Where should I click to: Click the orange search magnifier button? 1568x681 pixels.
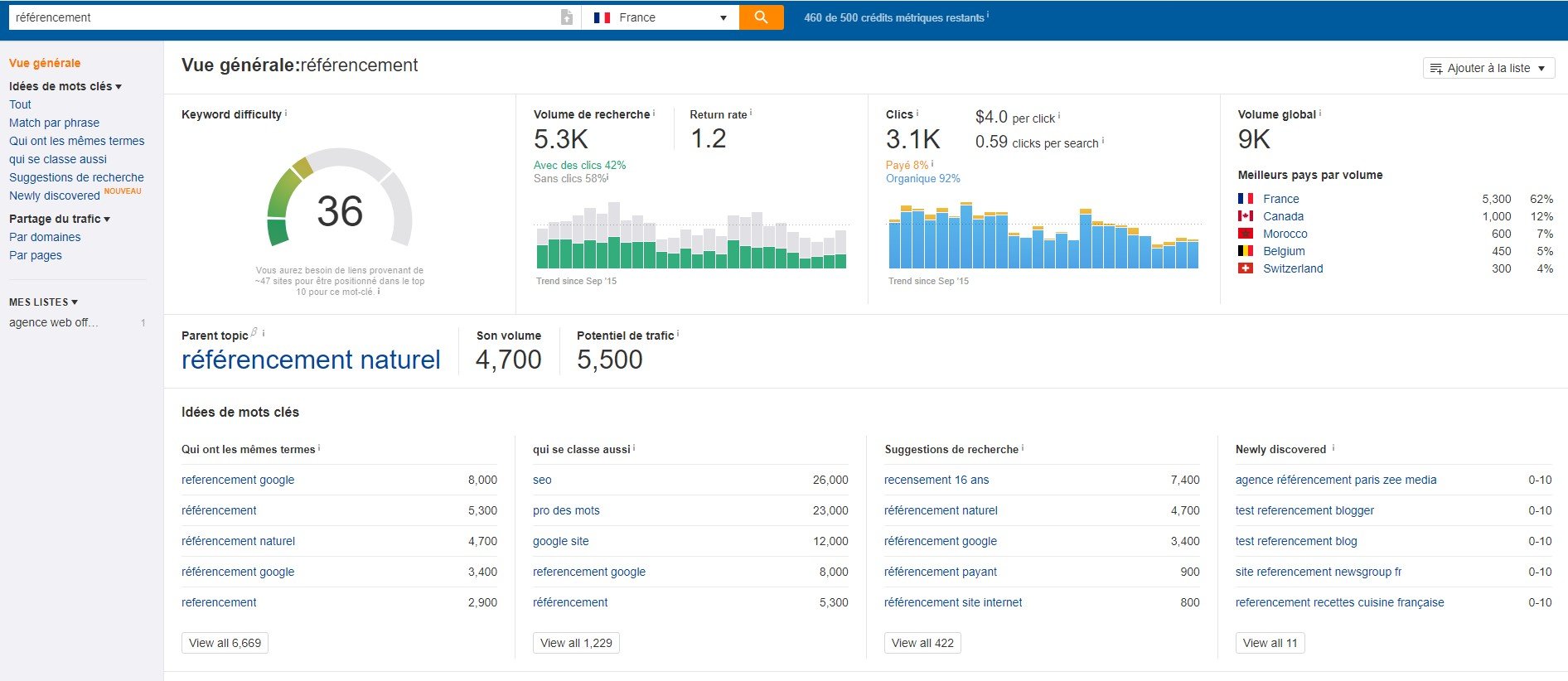tap(761, 17)
